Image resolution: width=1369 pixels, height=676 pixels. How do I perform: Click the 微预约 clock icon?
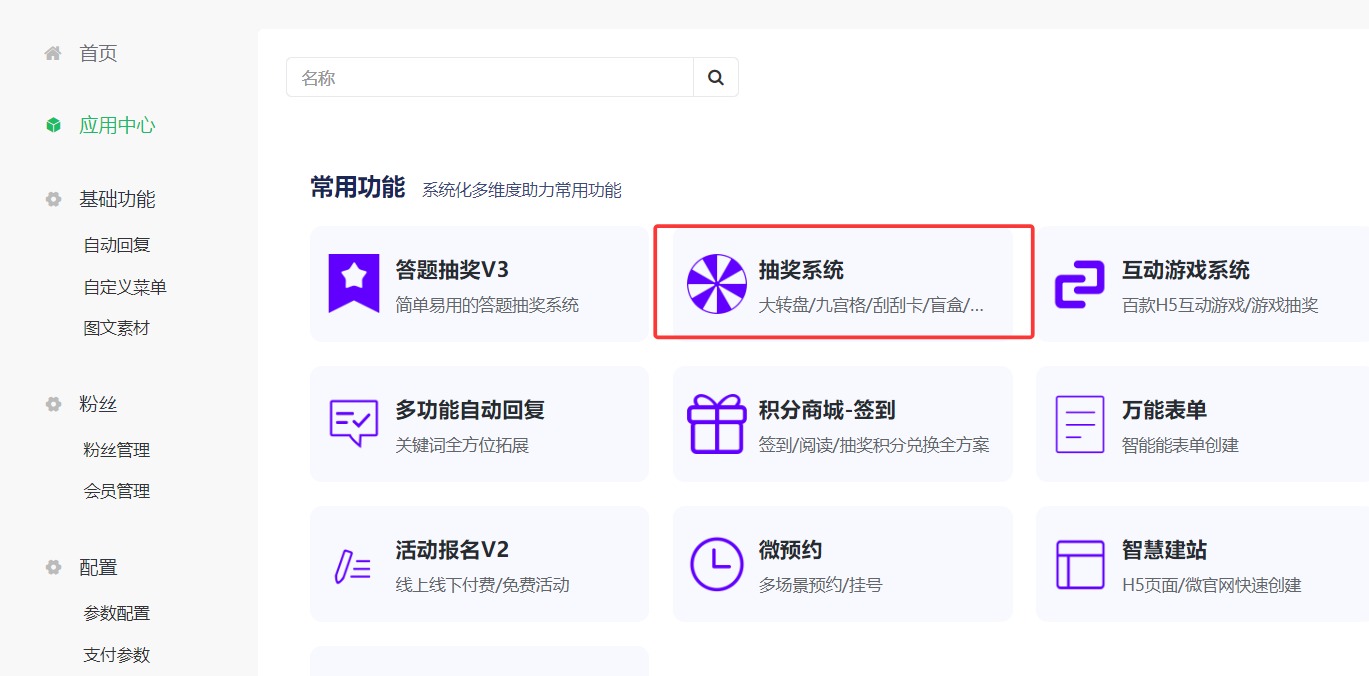click(x=716, y=564)
